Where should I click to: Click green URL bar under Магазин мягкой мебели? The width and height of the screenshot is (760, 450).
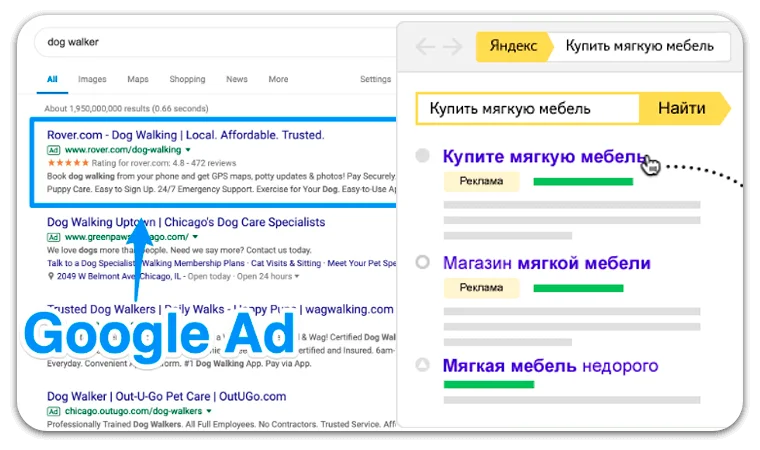tap(578, 289)
